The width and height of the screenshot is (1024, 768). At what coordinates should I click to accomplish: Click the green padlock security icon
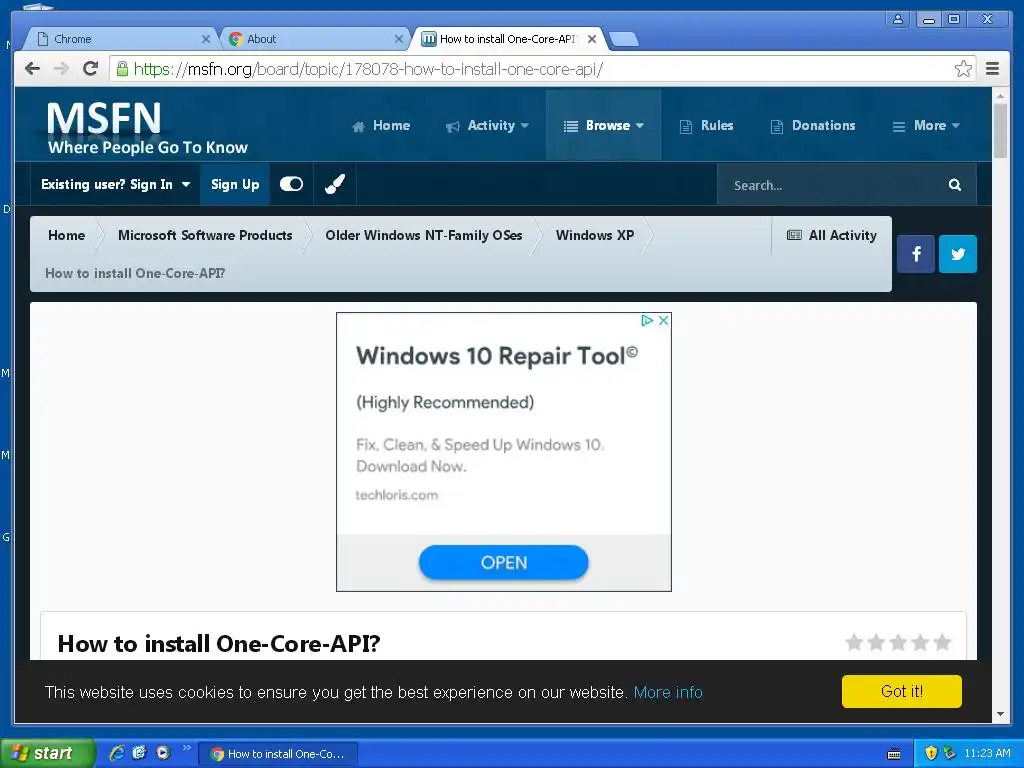click(122, 69)
